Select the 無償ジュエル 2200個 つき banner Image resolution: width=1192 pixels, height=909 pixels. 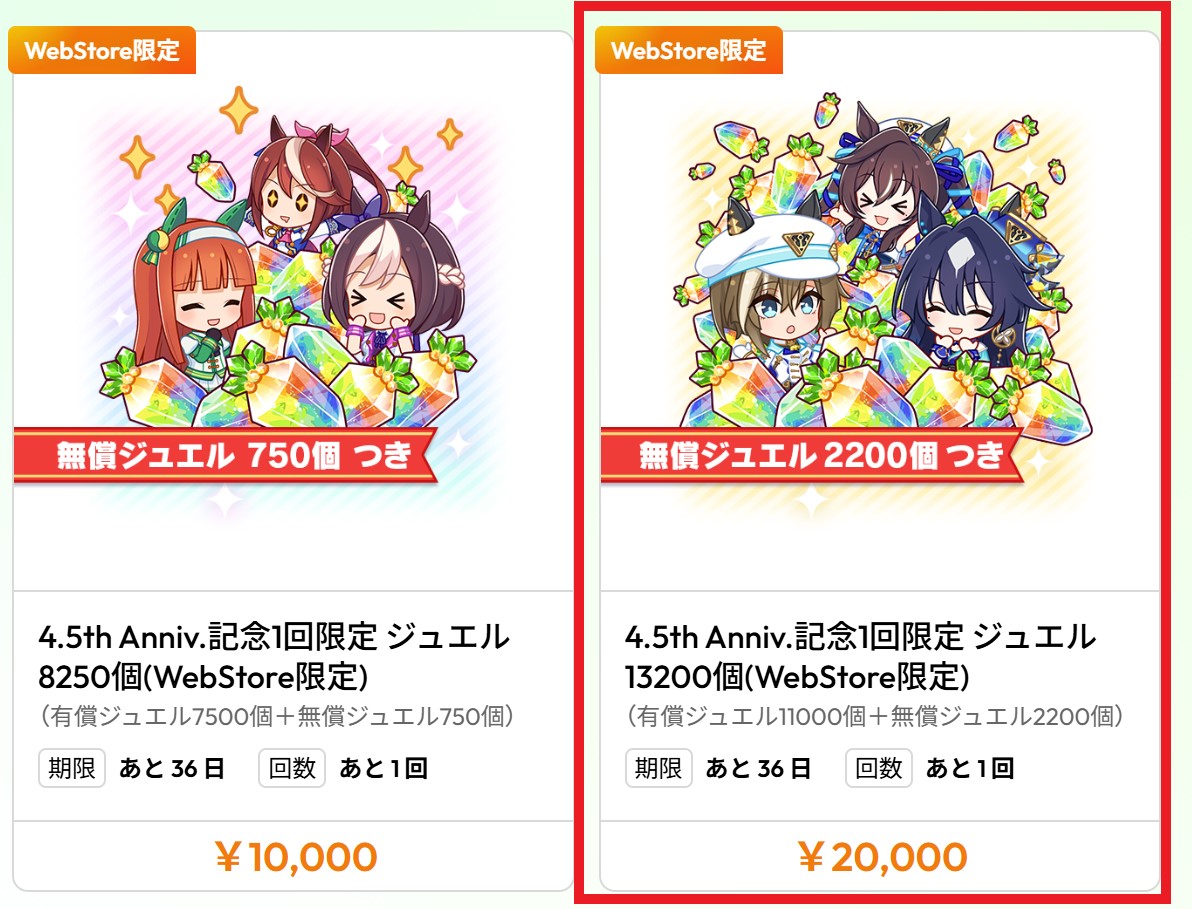(813, 455)
